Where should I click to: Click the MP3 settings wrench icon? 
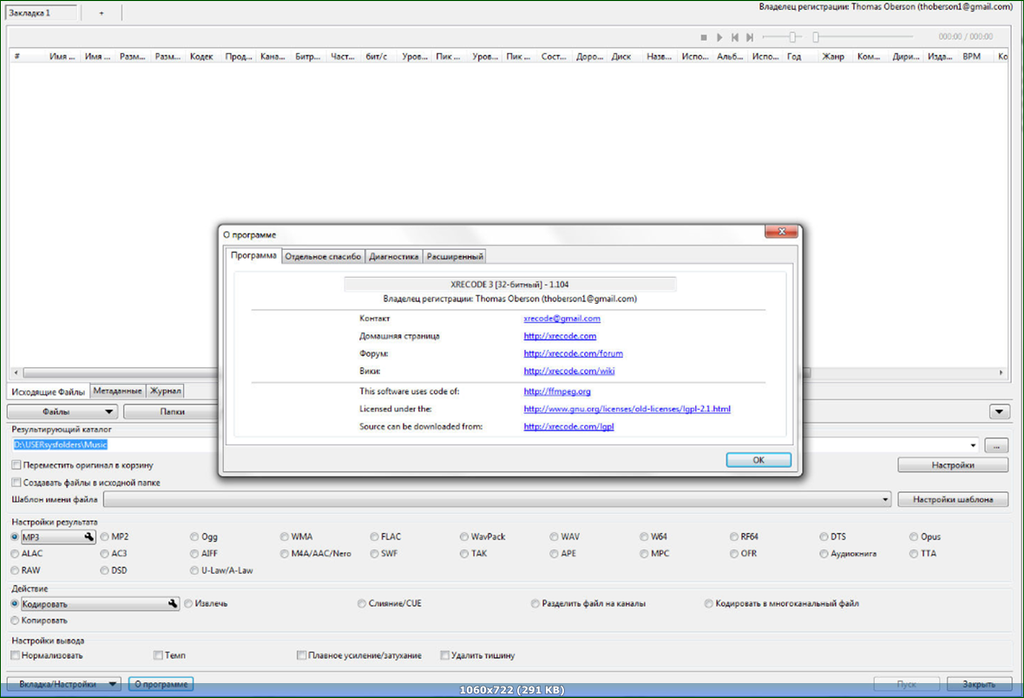tap(89, 537)
